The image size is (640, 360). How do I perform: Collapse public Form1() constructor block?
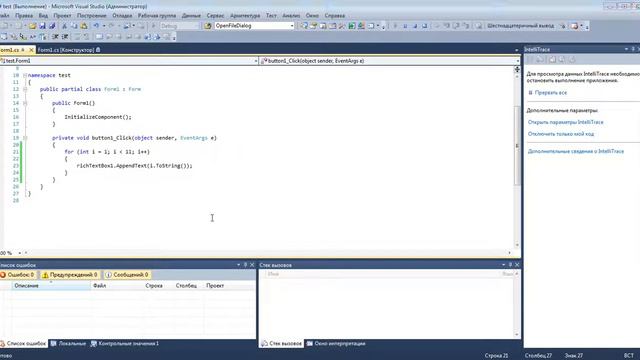25,103
